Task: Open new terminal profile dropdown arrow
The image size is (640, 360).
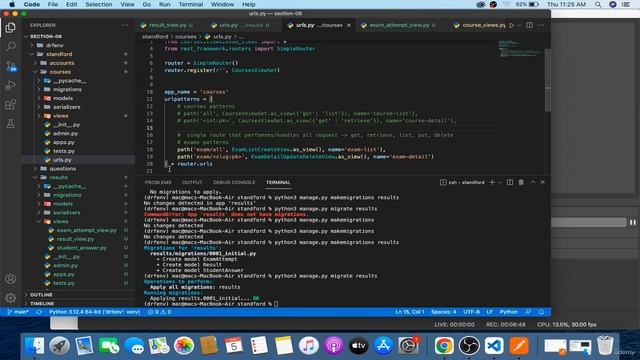Action: [x=500, y=182]
